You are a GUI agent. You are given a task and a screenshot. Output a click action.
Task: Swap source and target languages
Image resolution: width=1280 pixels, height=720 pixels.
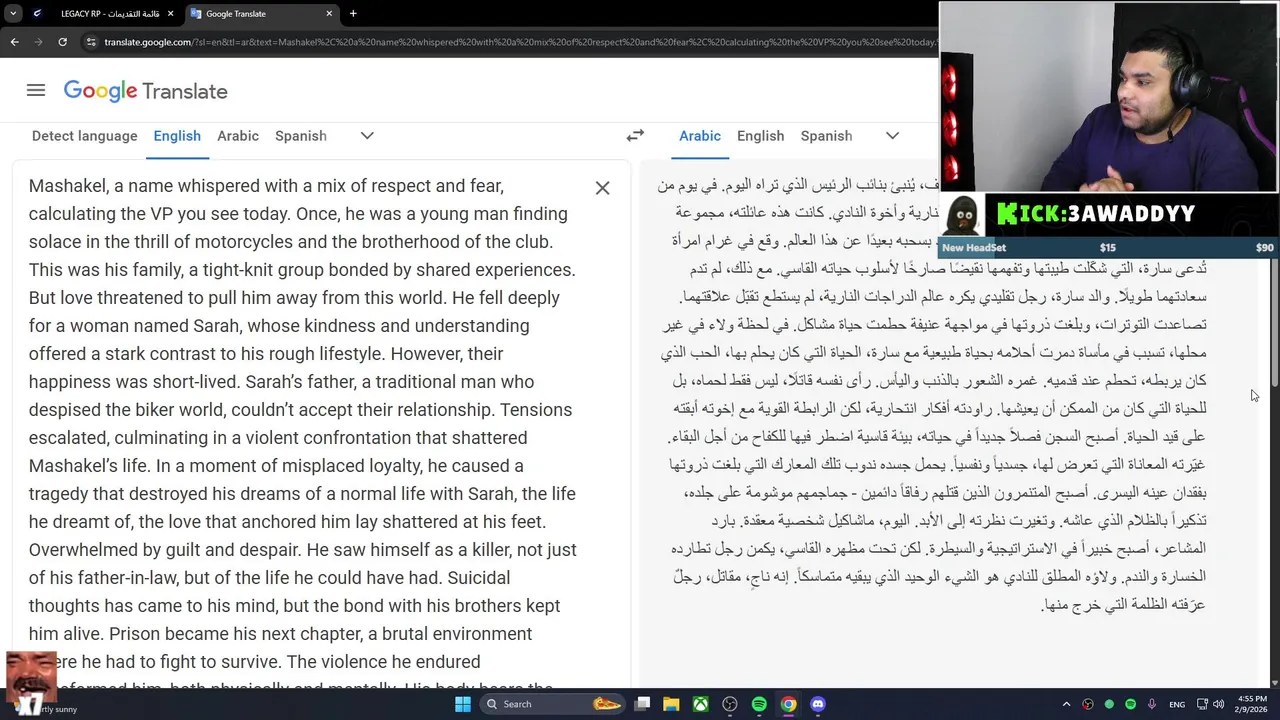click(x=635, y=136)
